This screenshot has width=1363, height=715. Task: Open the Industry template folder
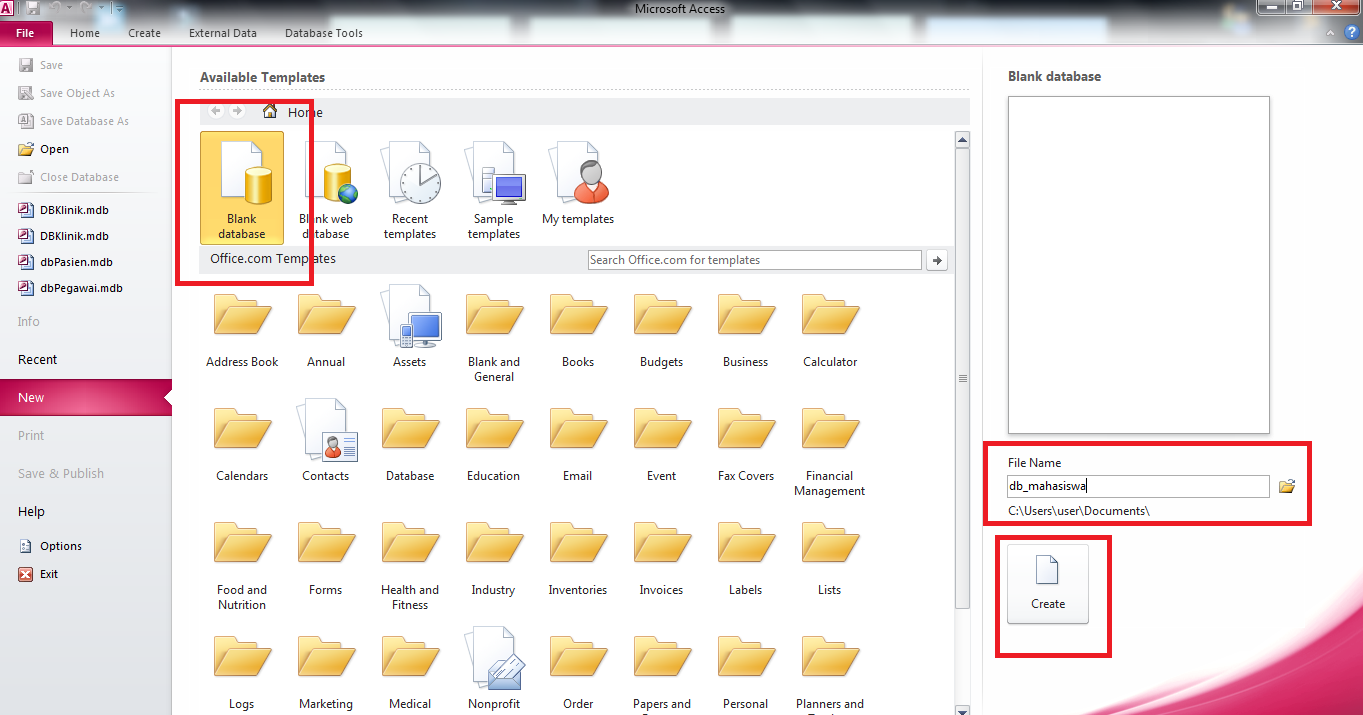(494, 557)
